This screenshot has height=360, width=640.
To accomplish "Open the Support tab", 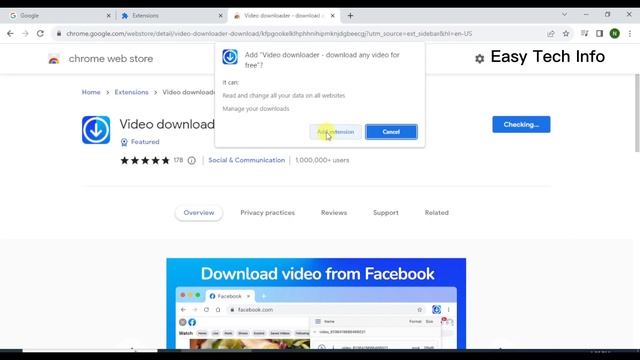I will tap(386, 213).
